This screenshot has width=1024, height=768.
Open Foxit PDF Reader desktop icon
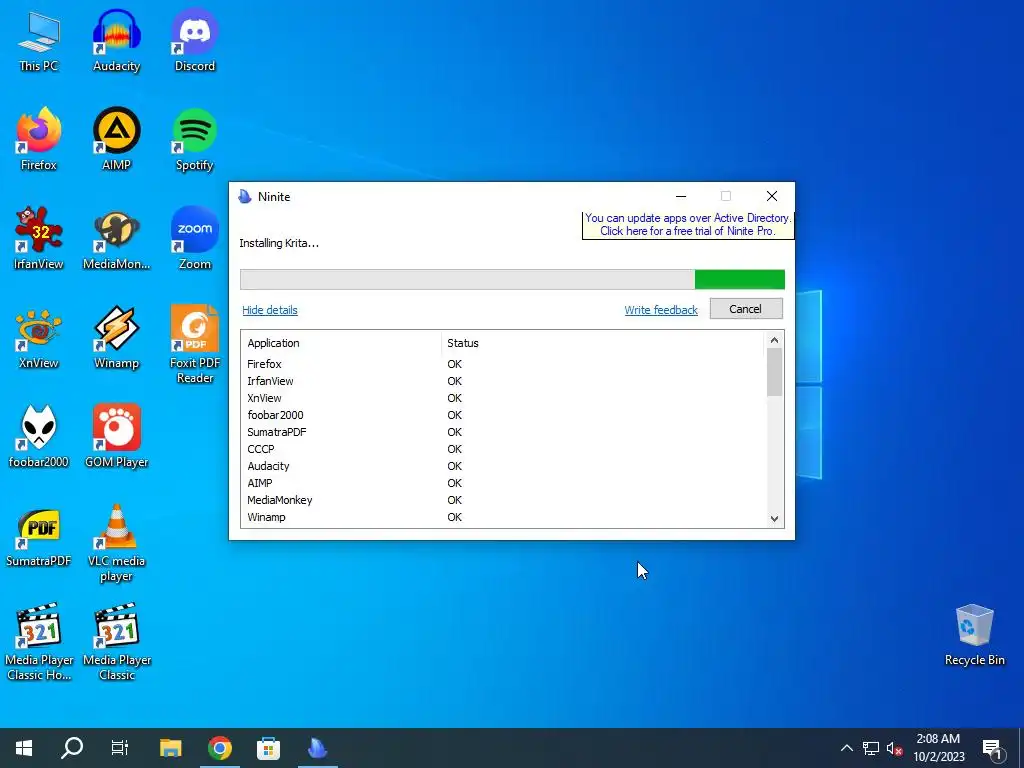195,345
